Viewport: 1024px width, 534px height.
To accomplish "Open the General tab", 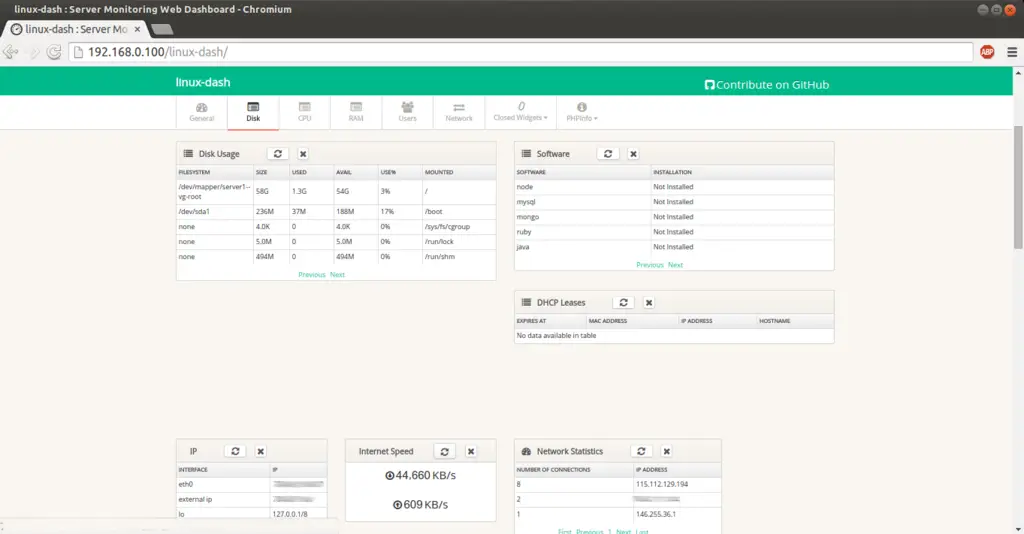I will 202,112.
